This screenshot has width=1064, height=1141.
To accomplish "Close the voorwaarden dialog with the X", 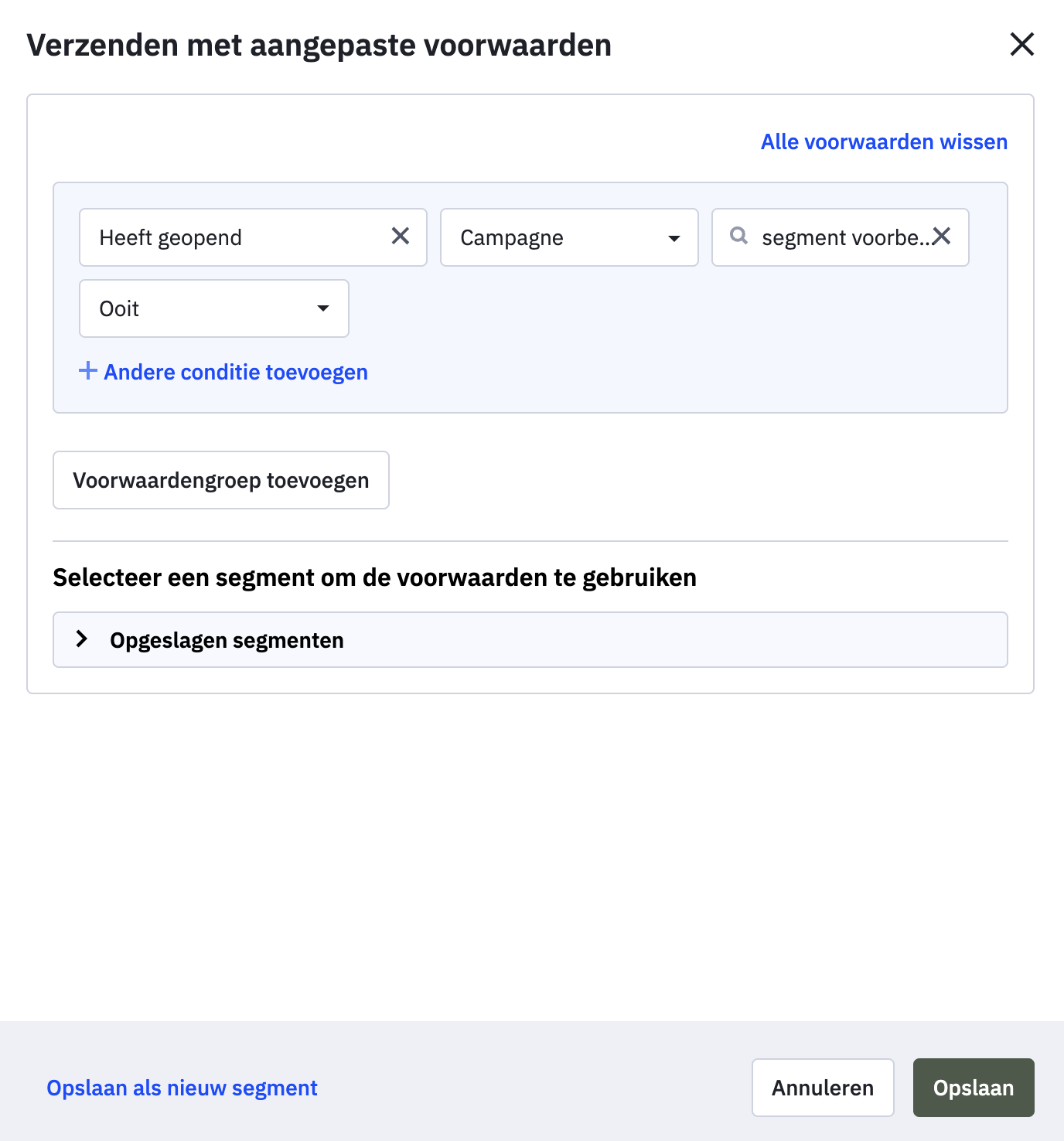I will pyautogui.click(x=1022, y=45).
